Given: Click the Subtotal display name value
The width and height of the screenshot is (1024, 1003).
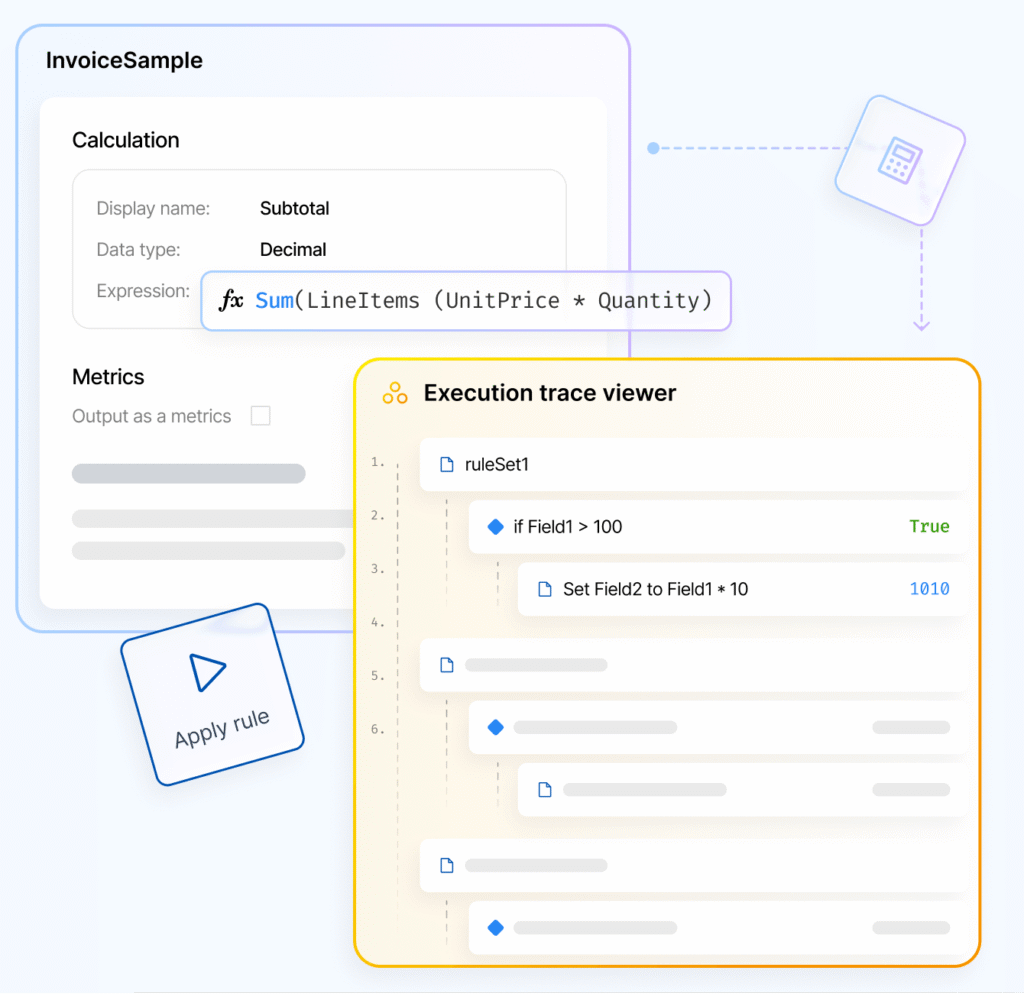Looking at the screenshot, I should click(295, 208).
